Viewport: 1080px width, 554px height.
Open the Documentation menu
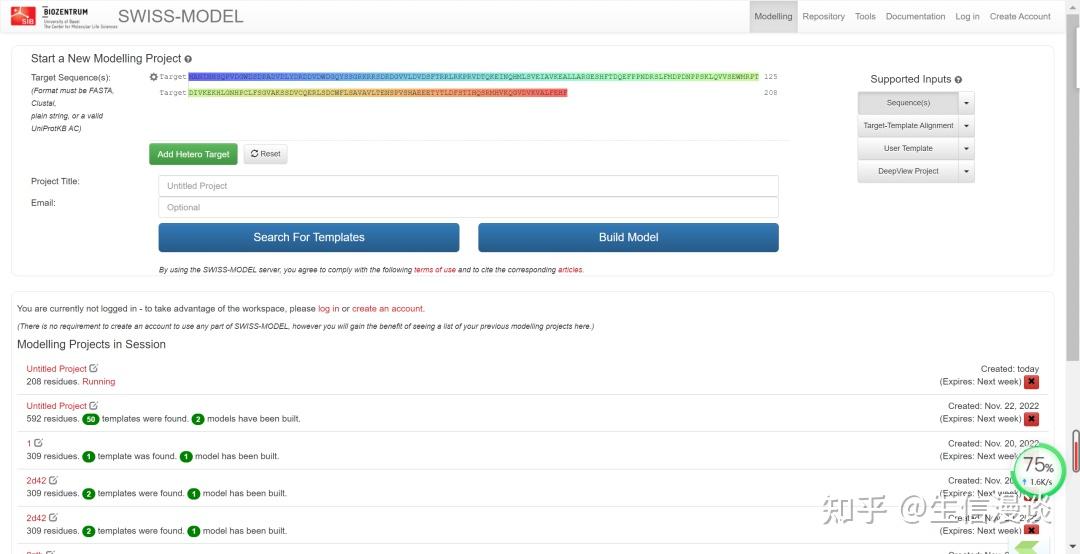(x=915, y=17)
